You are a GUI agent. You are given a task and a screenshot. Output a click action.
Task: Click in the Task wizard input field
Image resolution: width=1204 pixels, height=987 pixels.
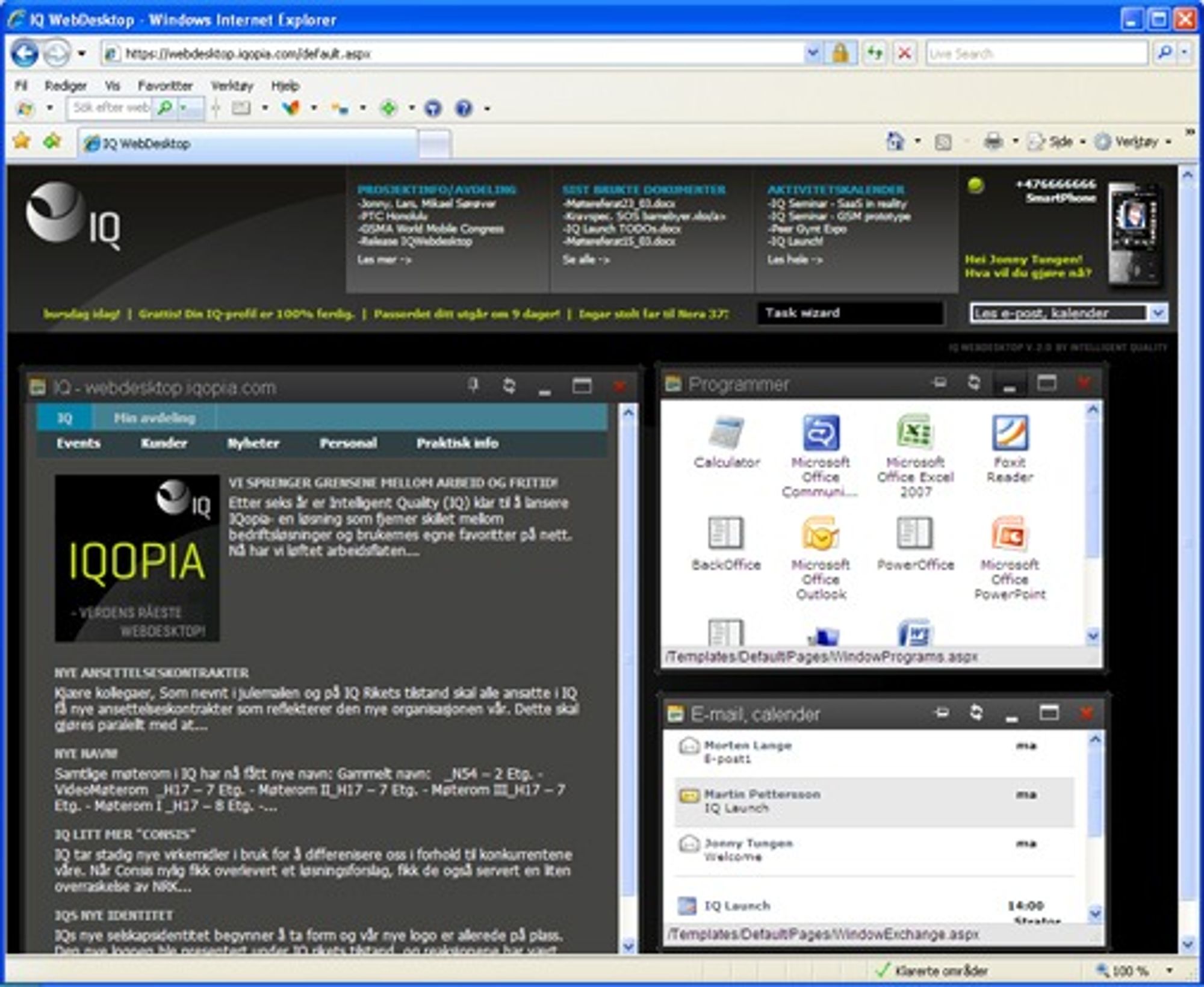click(849, 313)
